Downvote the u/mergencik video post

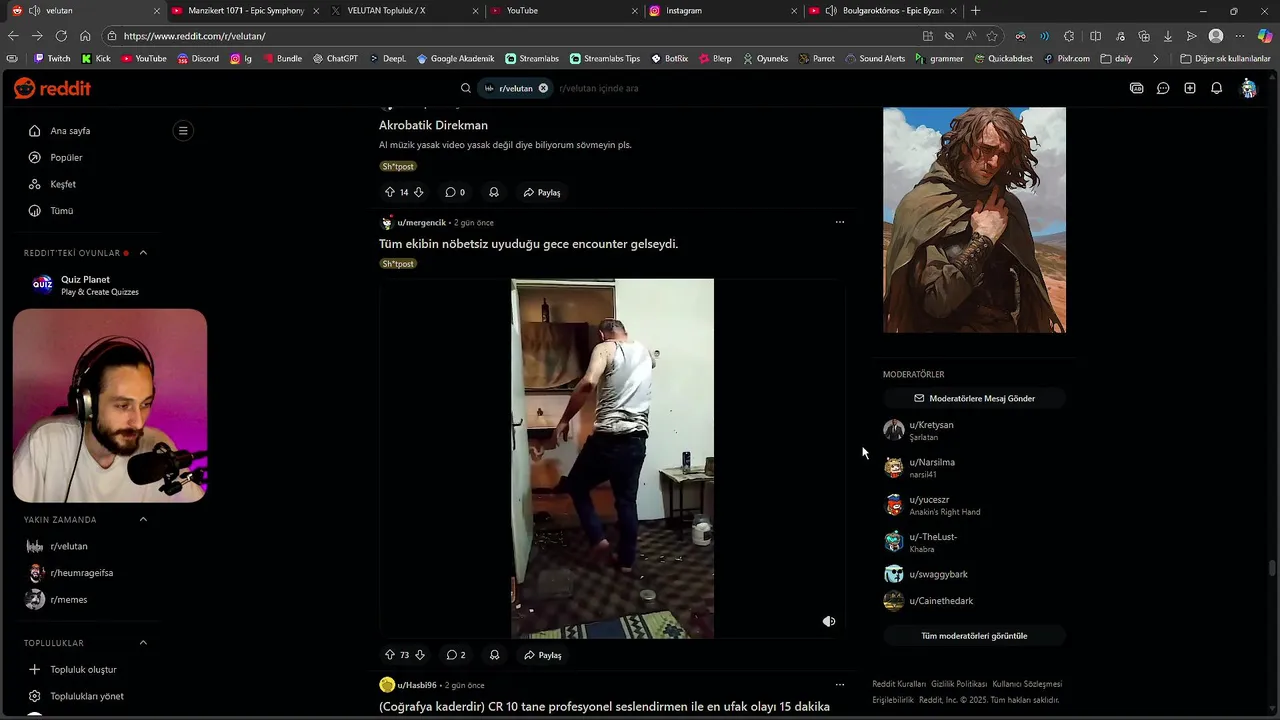click(x=420, y=655)
